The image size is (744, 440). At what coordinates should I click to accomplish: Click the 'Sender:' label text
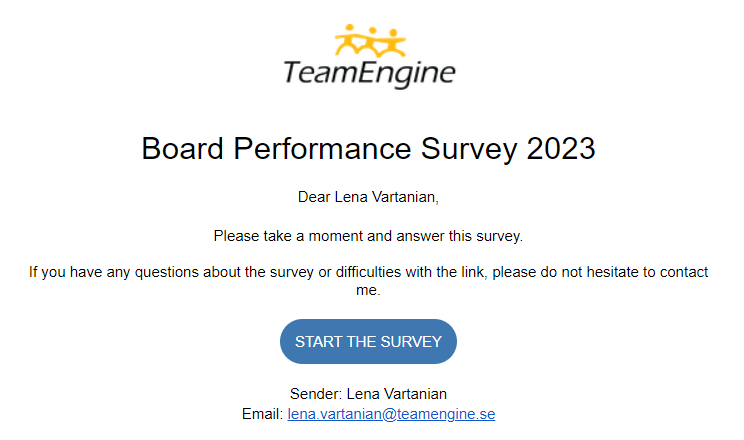tap(315, 394)
